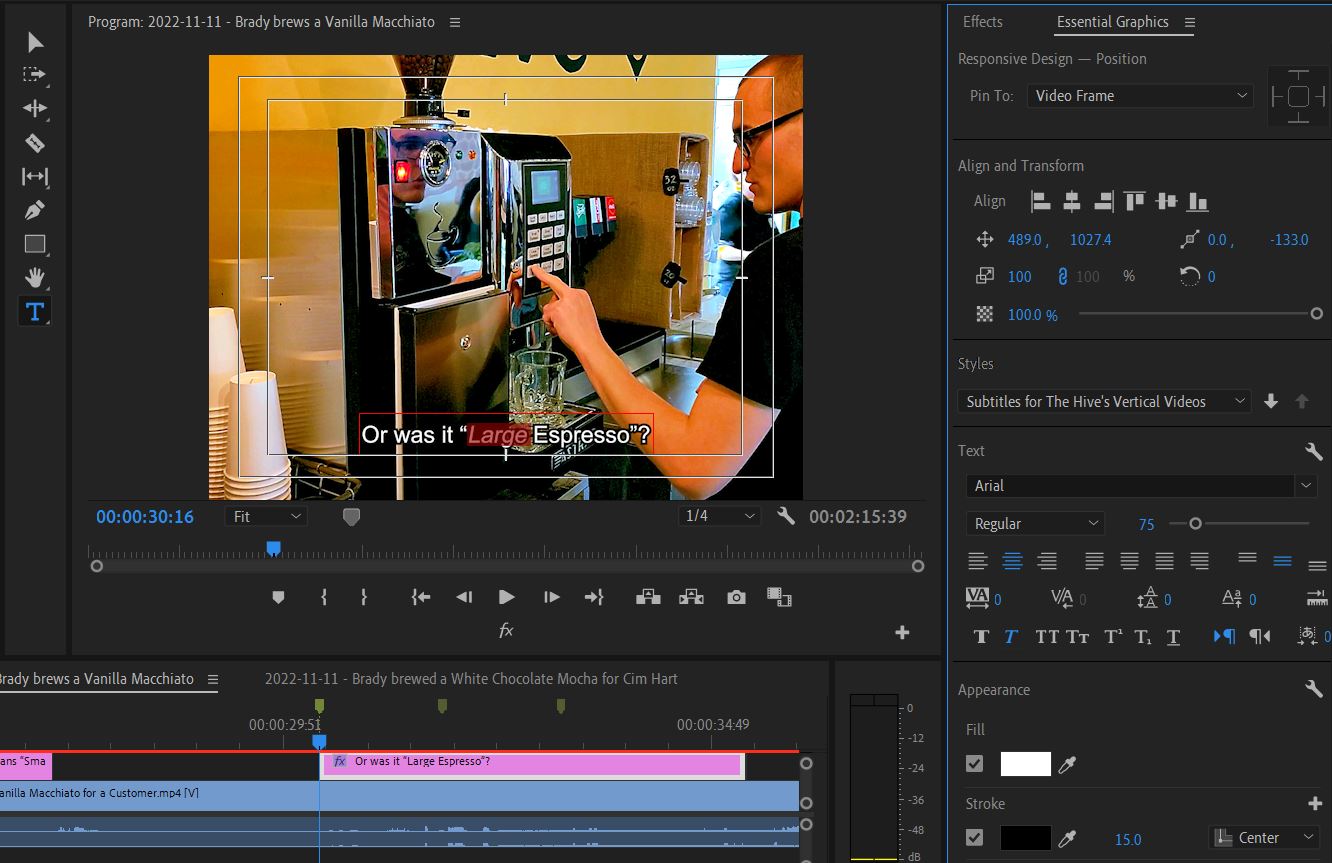Toggle Underline text style

point(1174,636)
